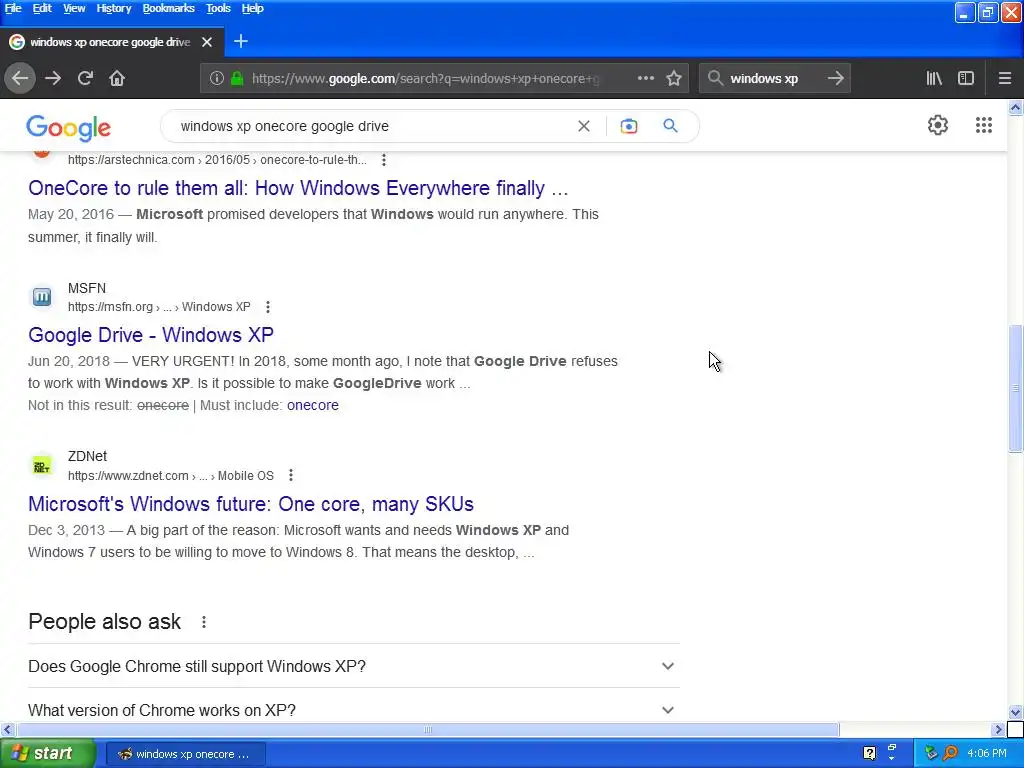
Task: Click the ZDNet site favicon
Action: (42, 466)
